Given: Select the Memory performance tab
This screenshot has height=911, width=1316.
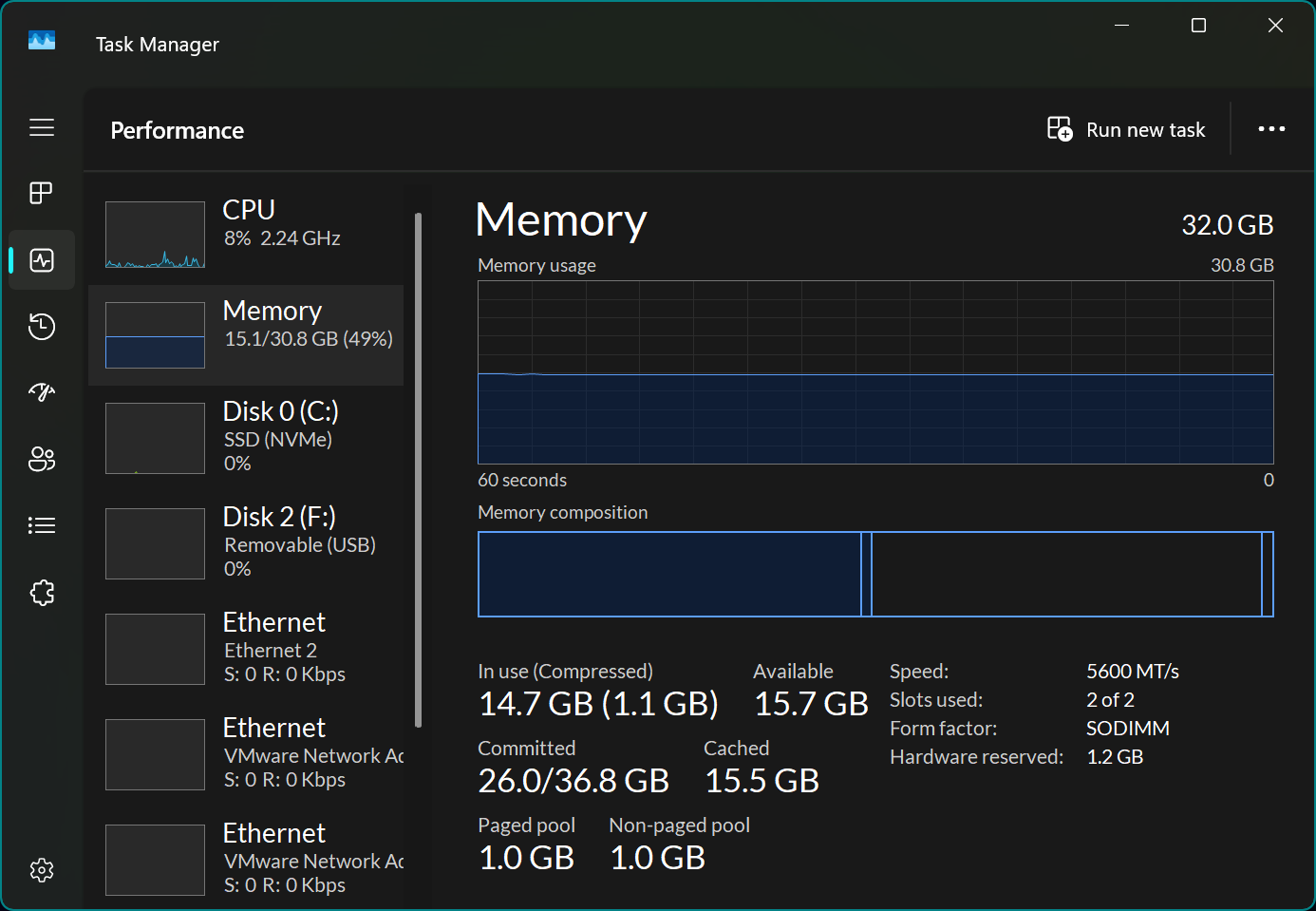Looking at the screenshot, I should (x=247, y=334).
